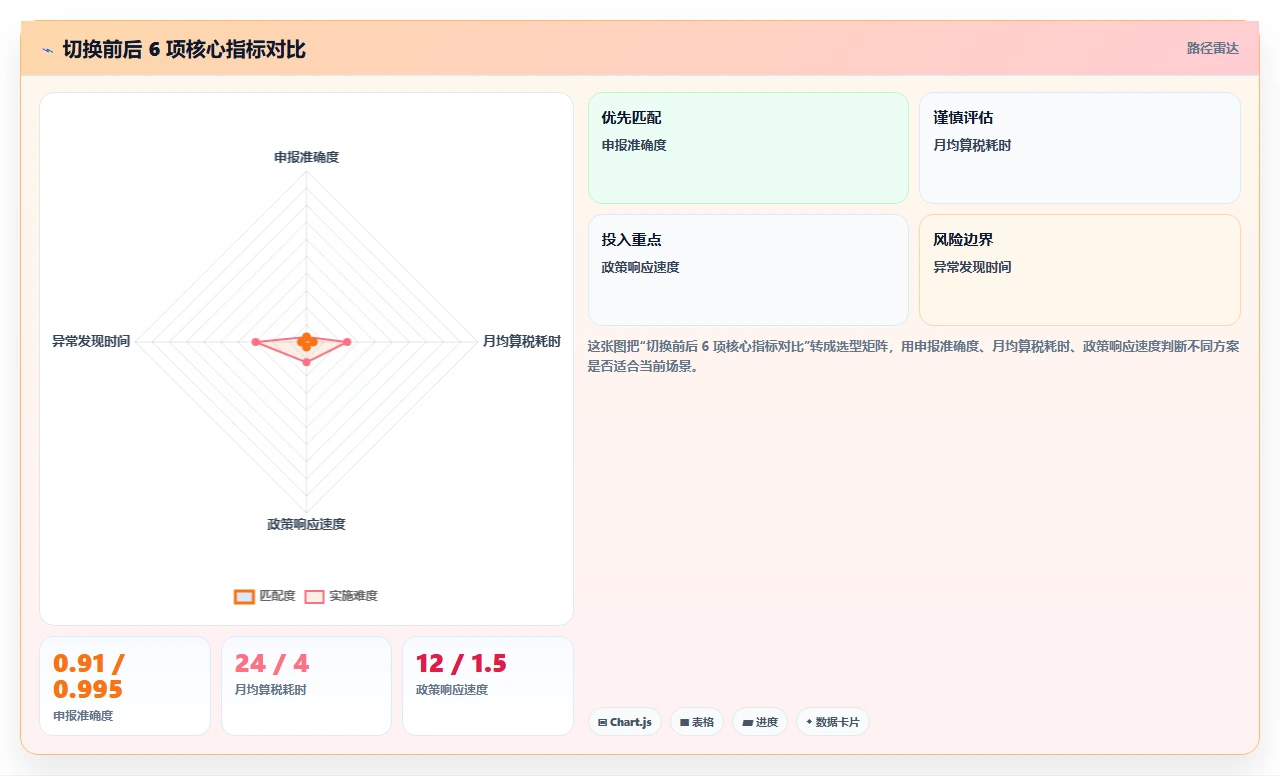Click the 异常发现时间 radar axis label

[91, 341]
